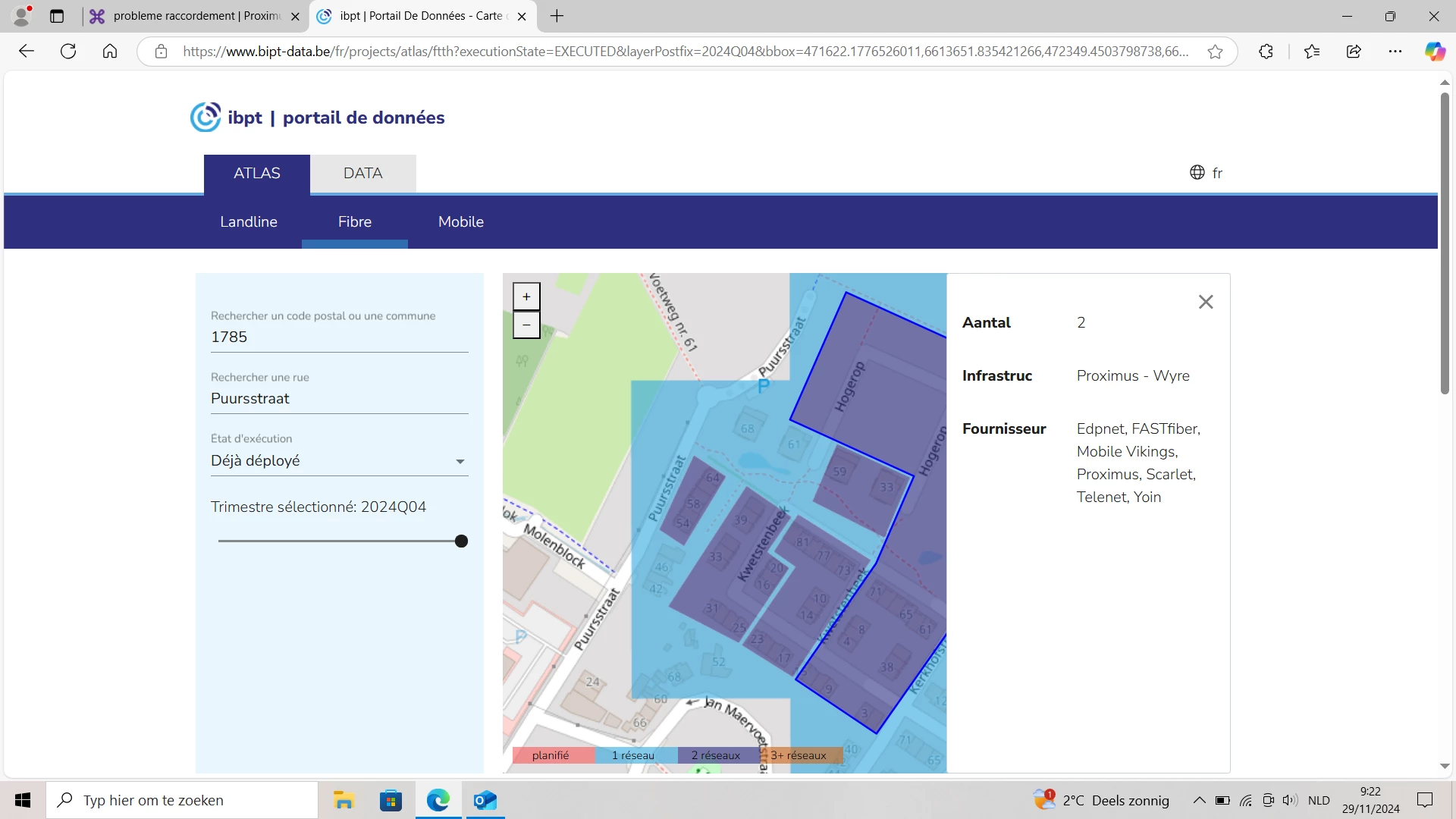The width and height of the screenshot is (1456, 819).
Task: Select the Mobile tab
Action: tap(460, 221)
